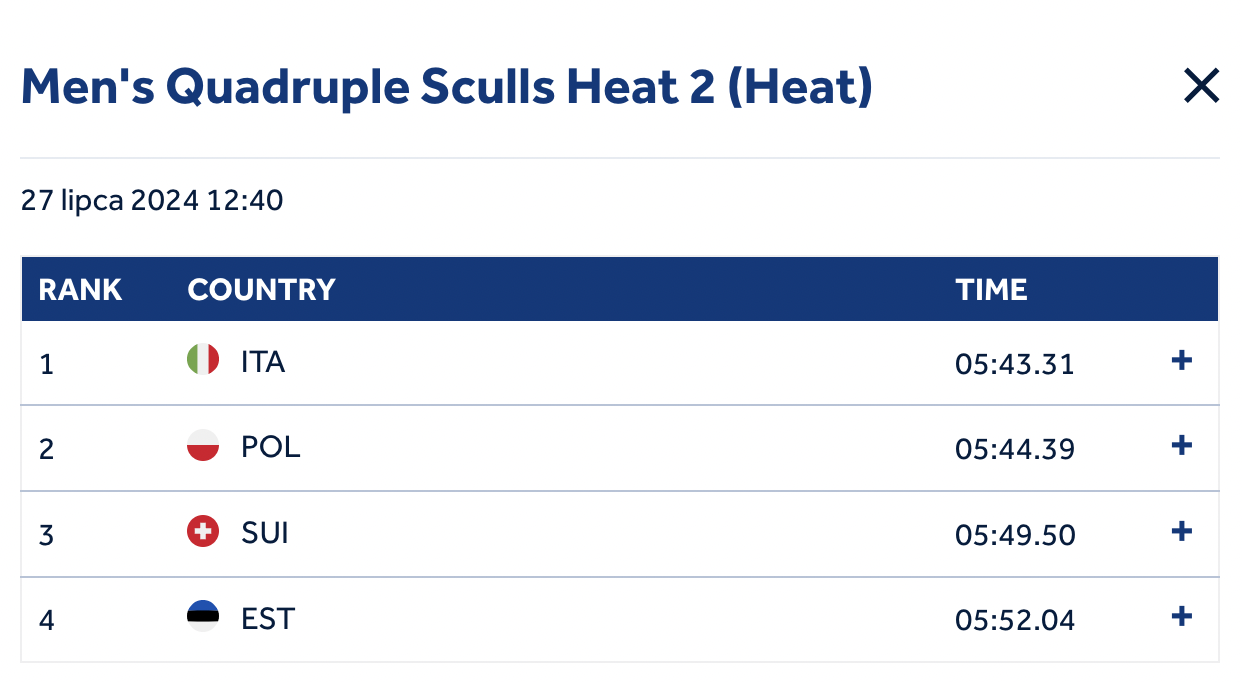Select the 05:52.04 time for Estonia
This screenshot has height=682, width=1242.
(1015, 621)
